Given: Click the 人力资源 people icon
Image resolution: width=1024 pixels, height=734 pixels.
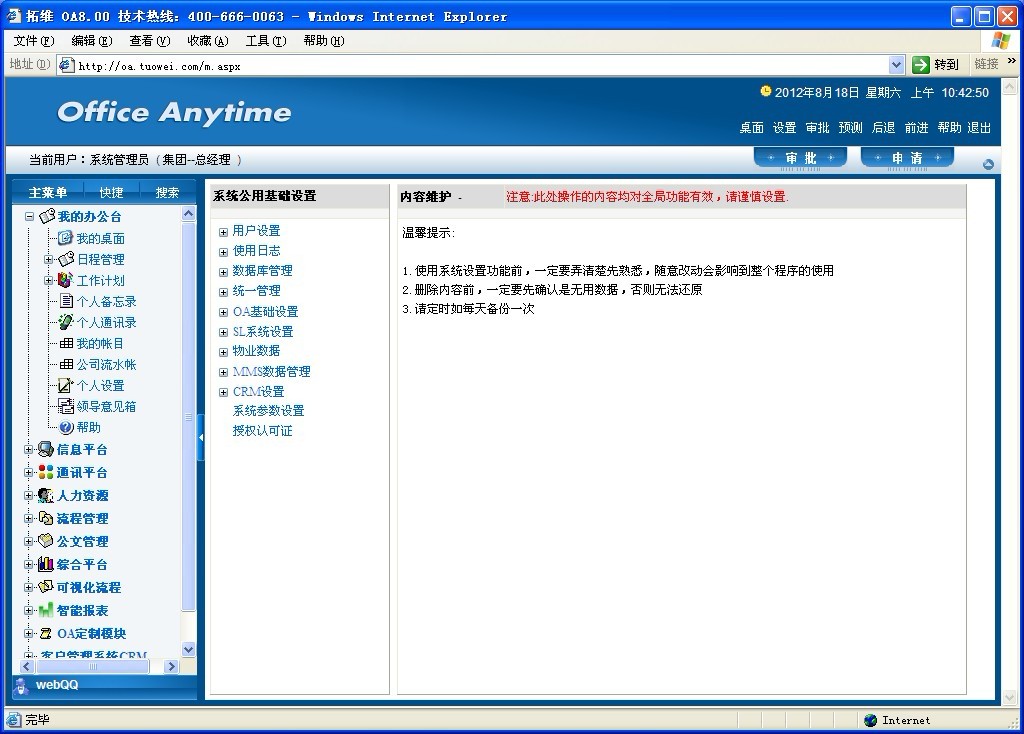Looking at the screenshot, I should [46, 495].
